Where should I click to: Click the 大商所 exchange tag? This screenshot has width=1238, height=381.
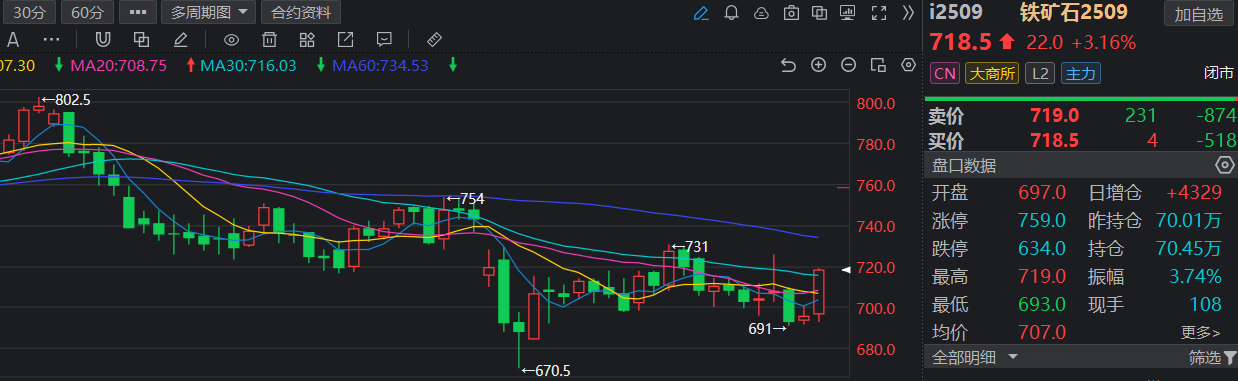(991, 73)
